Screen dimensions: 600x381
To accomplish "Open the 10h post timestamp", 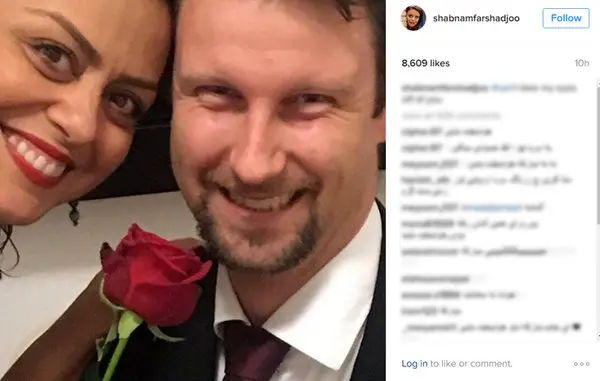I will [x=582, y=63].
